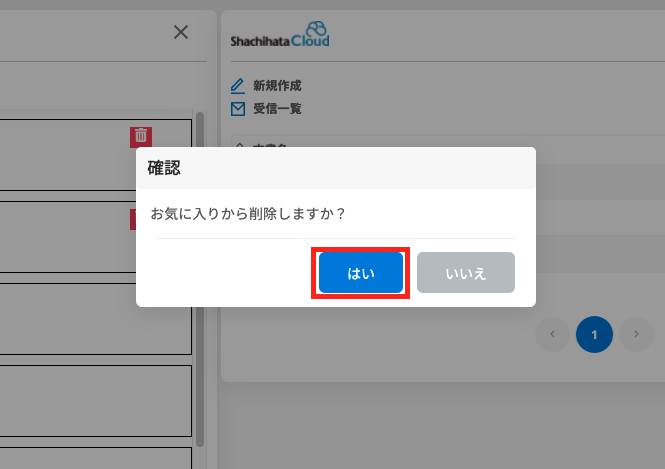Go to previous page with left chevron
This screenshot has height=469, width=665.
552,334
